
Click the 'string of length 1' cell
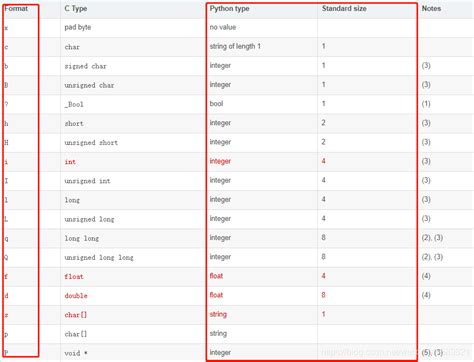coord(235,46)
